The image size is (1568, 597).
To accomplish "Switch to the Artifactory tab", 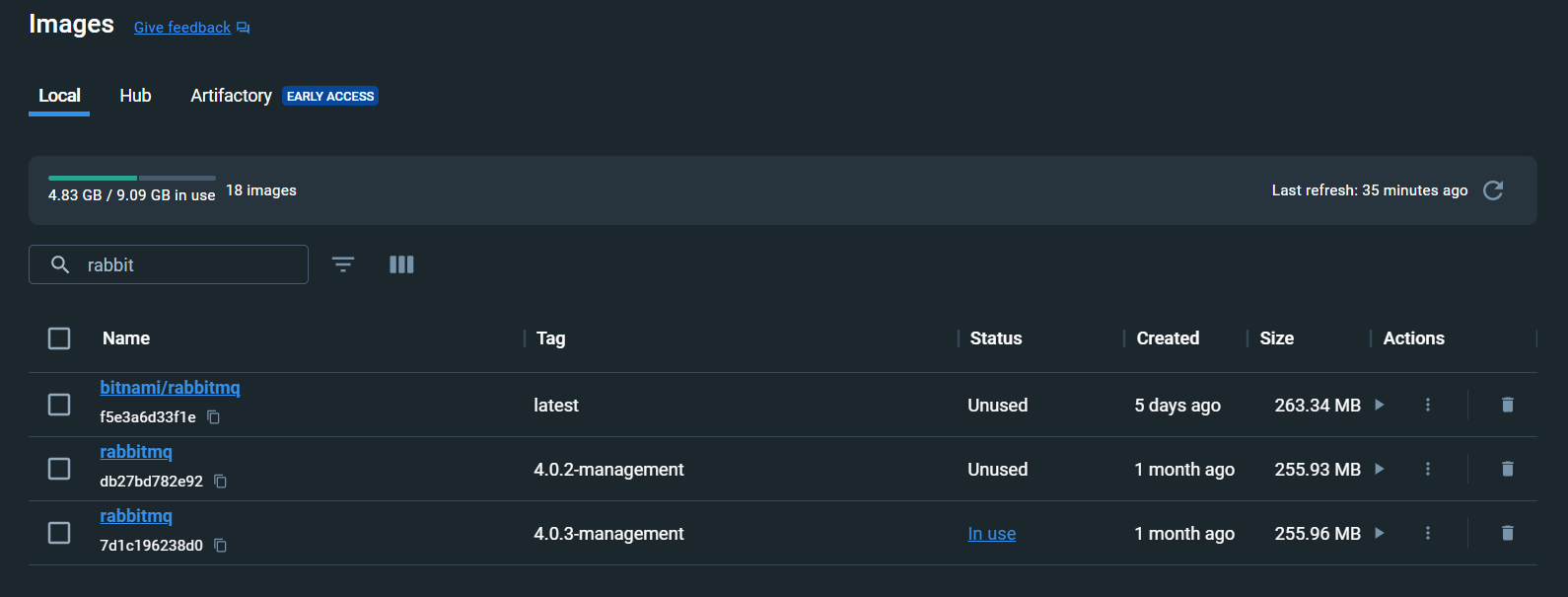I will [x=231, y=96].
